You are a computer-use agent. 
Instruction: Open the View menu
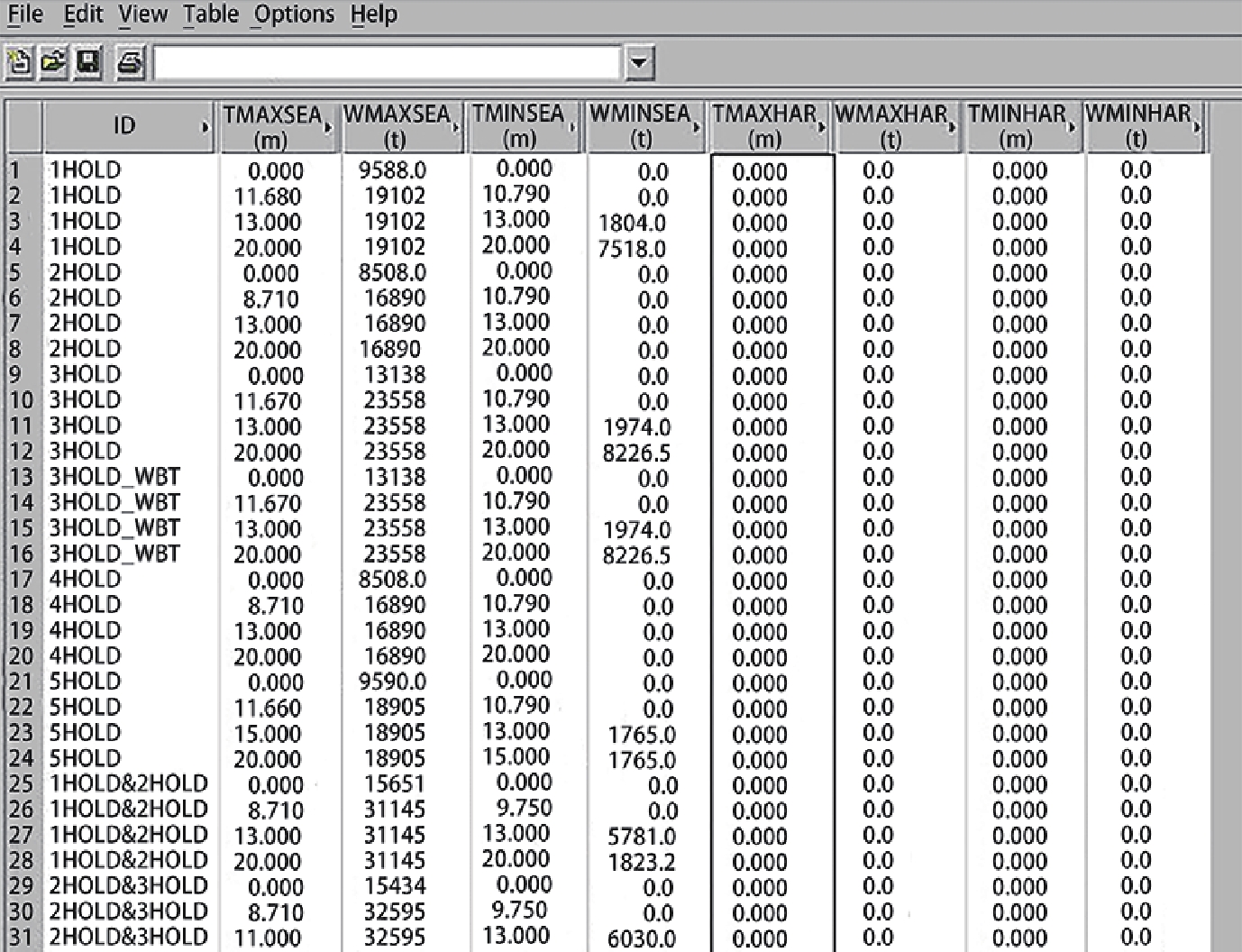click(142, 14)
